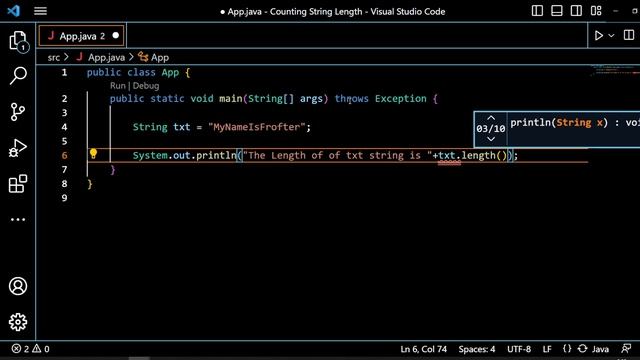Select the App.java editor tab
640x360 pixels.
(x=82, y=36)
